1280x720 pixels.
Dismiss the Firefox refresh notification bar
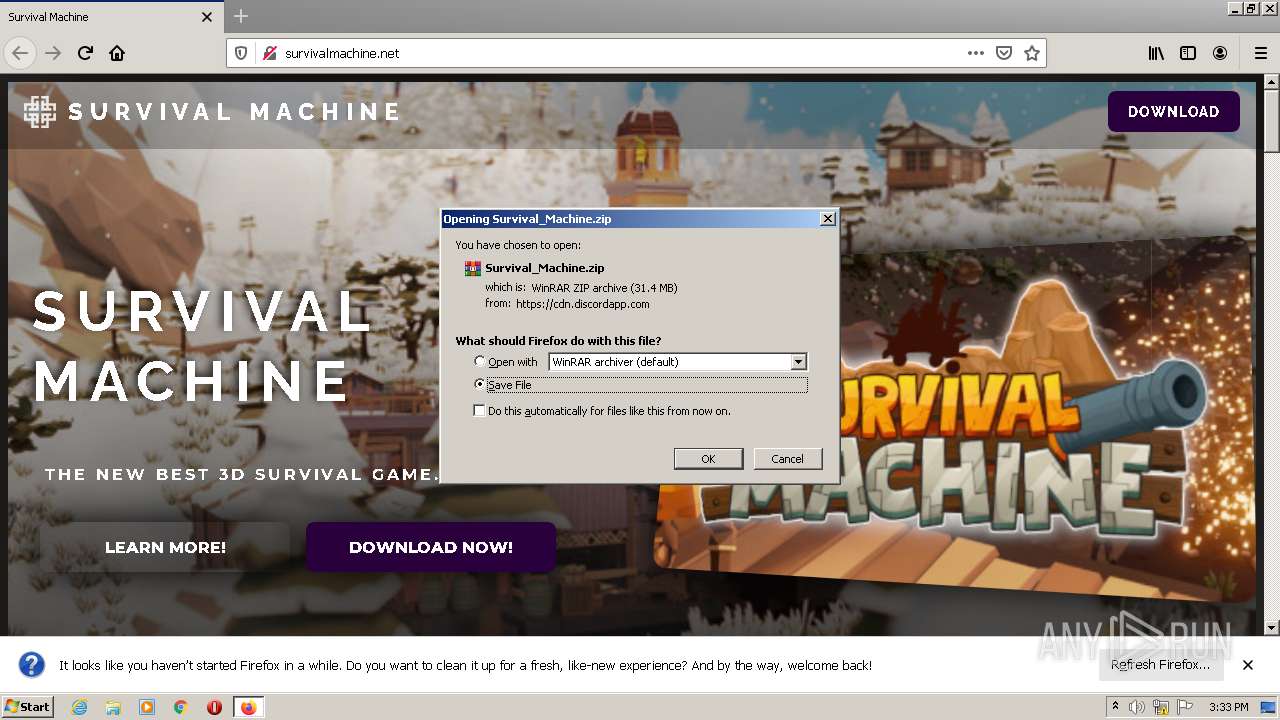click(1248, 665)
